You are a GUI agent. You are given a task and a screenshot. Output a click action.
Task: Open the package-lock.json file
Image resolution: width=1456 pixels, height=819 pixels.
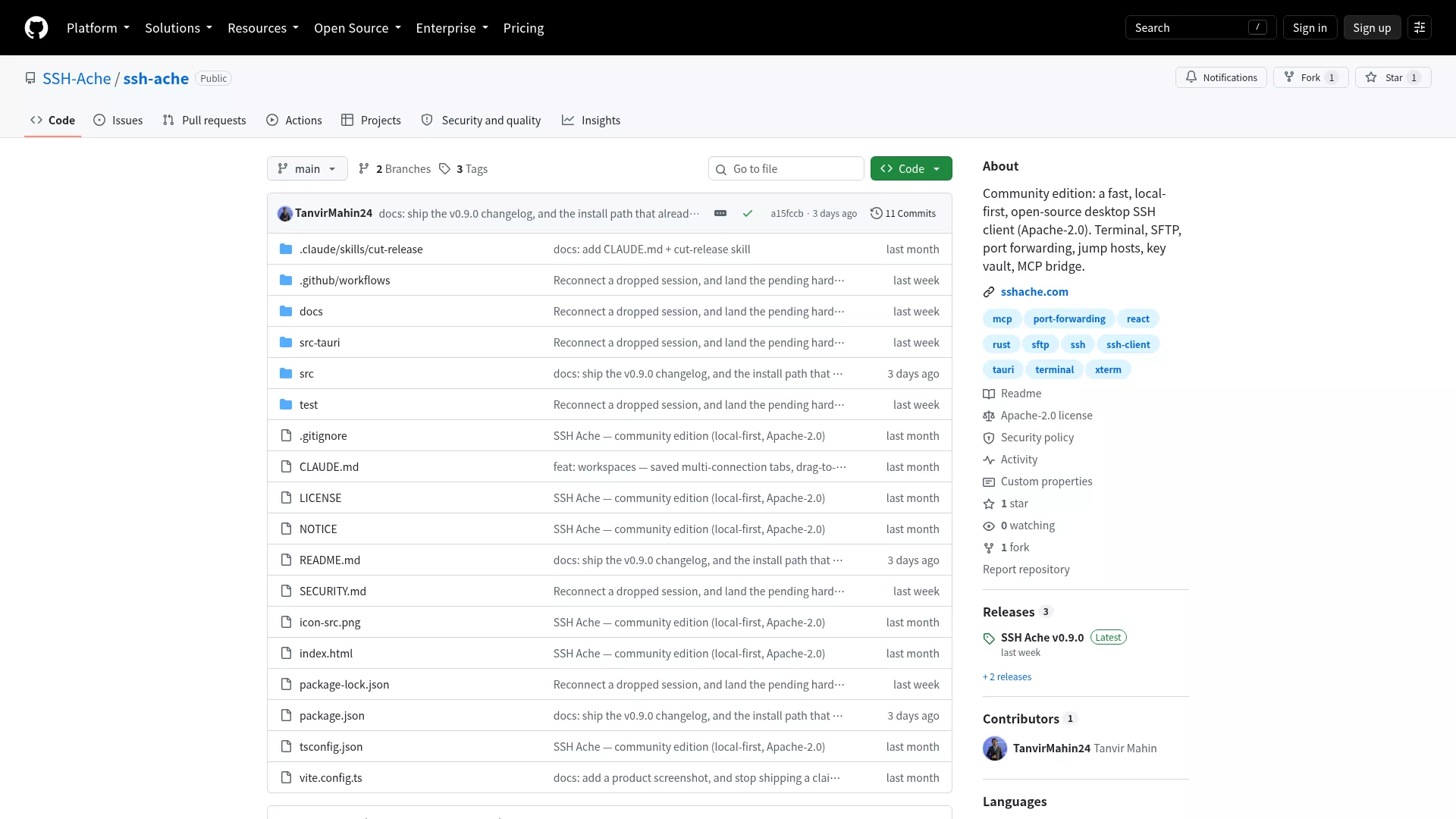[344, 685]
